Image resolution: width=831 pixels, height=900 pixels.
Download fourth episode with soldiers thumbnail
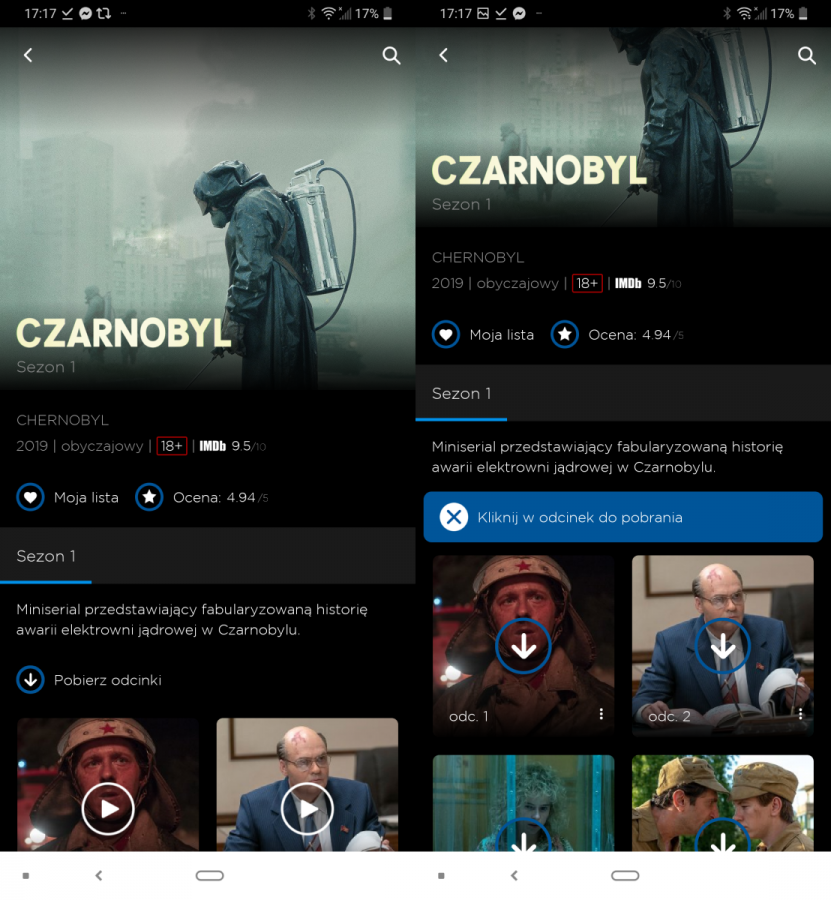723,836
